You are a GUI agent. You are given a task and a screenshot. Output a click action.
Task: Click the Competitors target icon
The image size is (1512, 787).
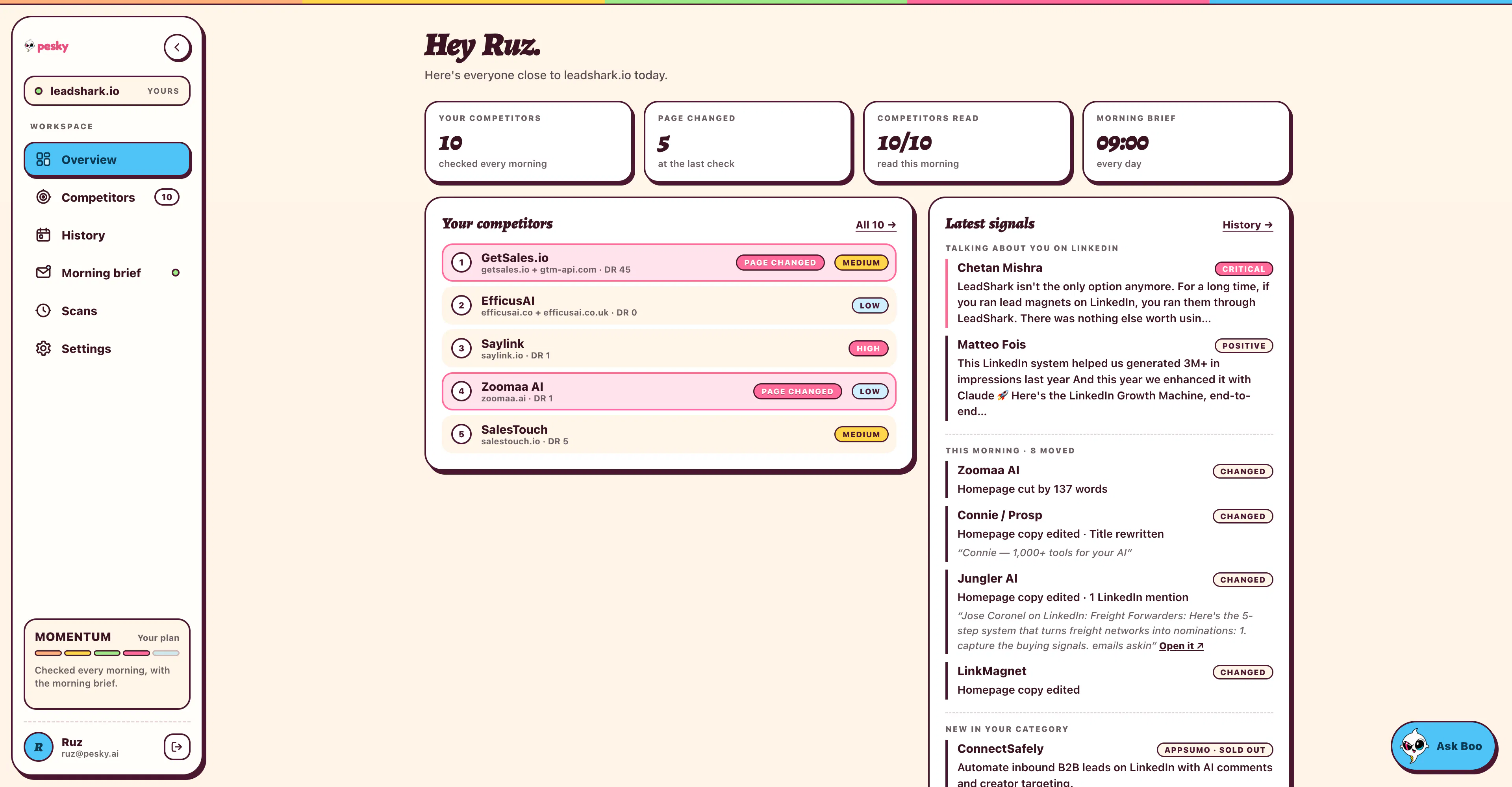point(43,197)
